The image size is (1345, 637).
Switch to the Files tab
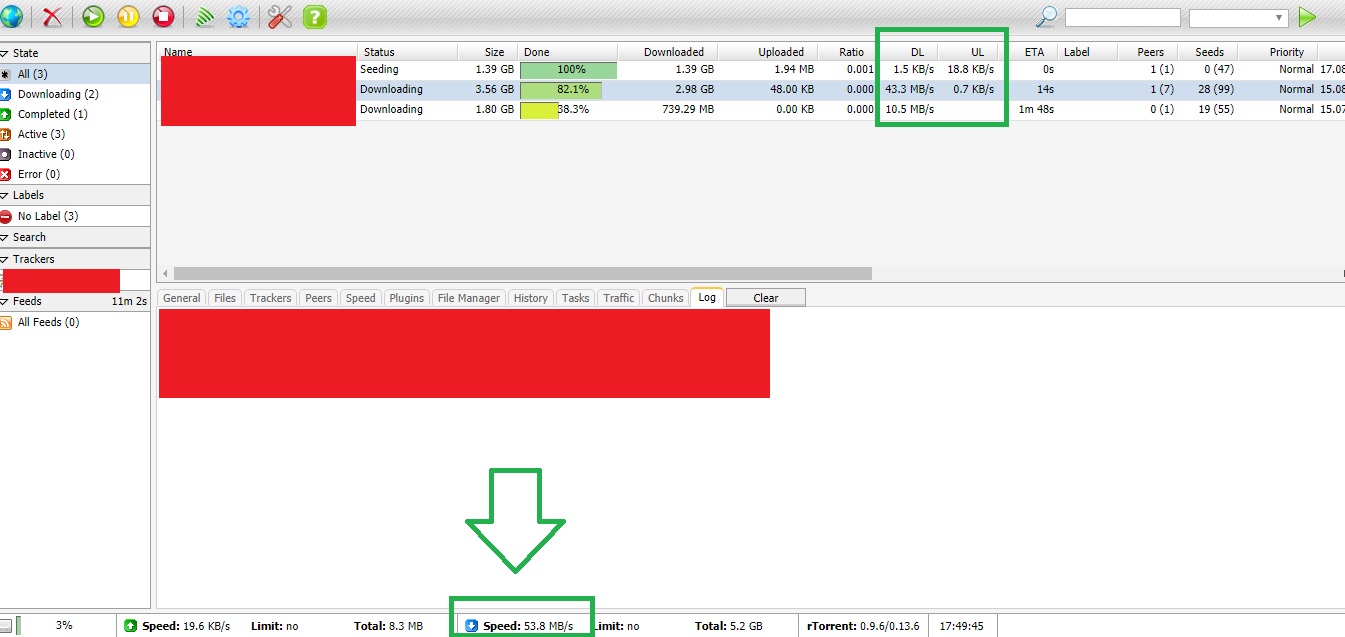coord(225,298)
